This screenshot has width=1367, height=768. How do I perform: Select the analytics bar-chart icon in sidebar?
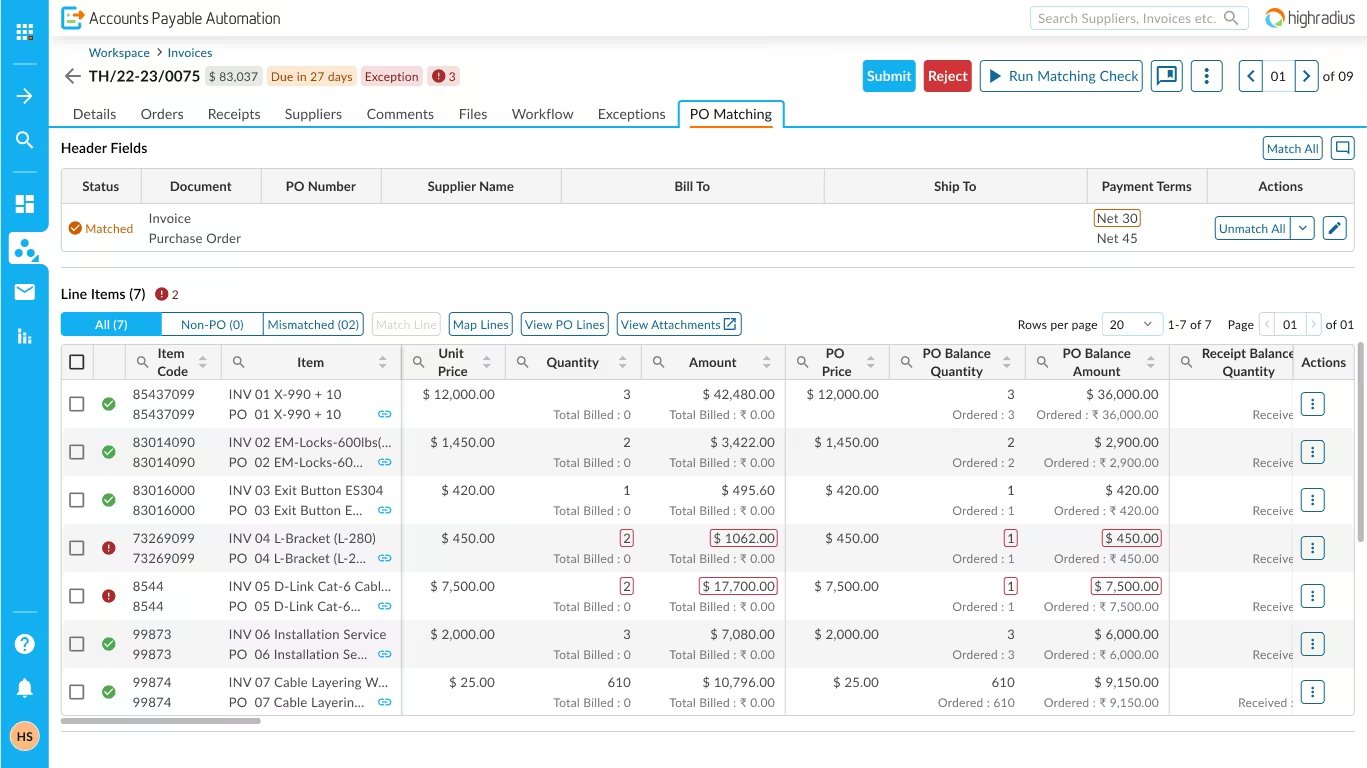[24, 337]
